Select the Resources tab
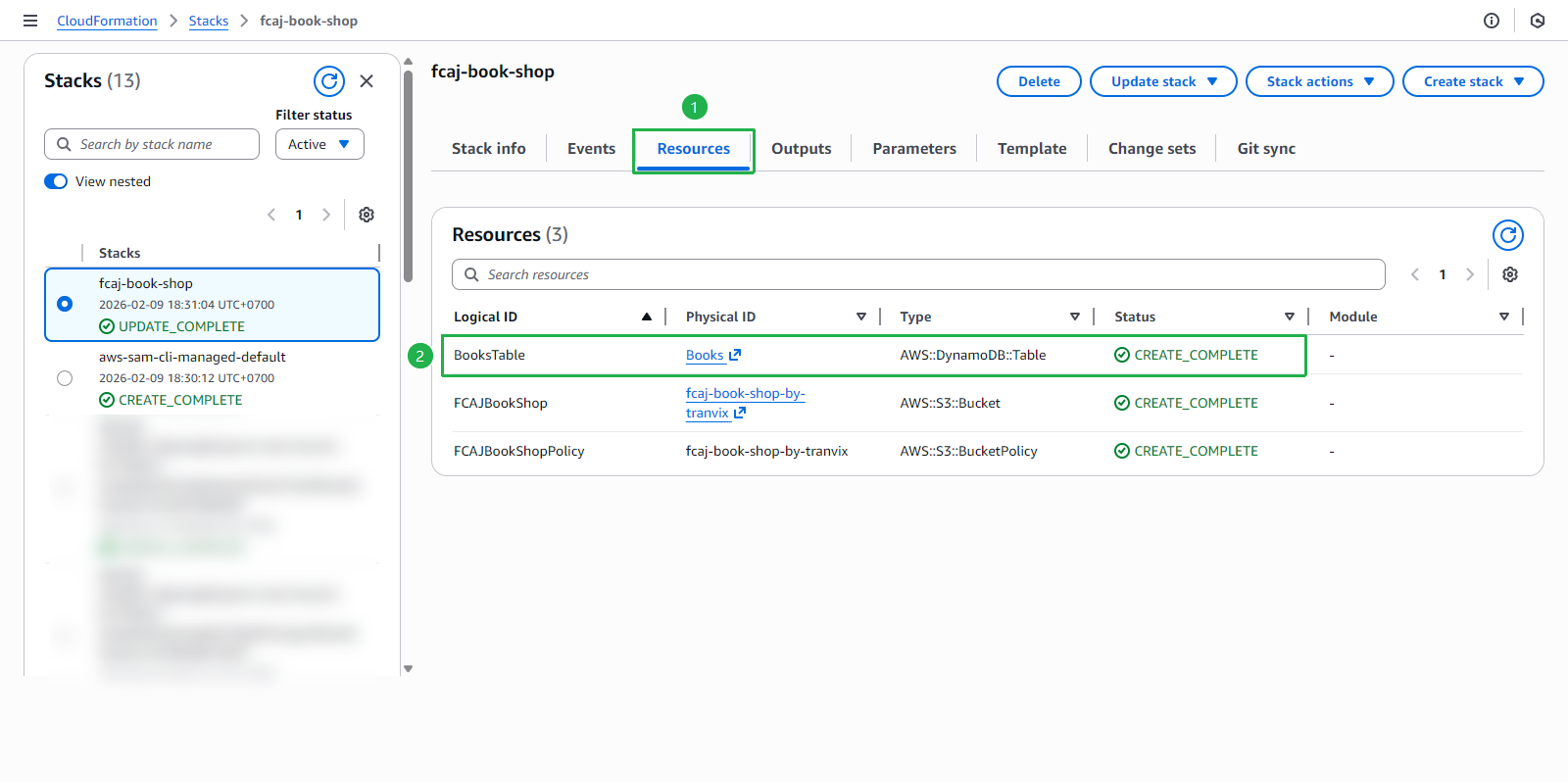1568x782 pixels. click(x=694, y=149)
